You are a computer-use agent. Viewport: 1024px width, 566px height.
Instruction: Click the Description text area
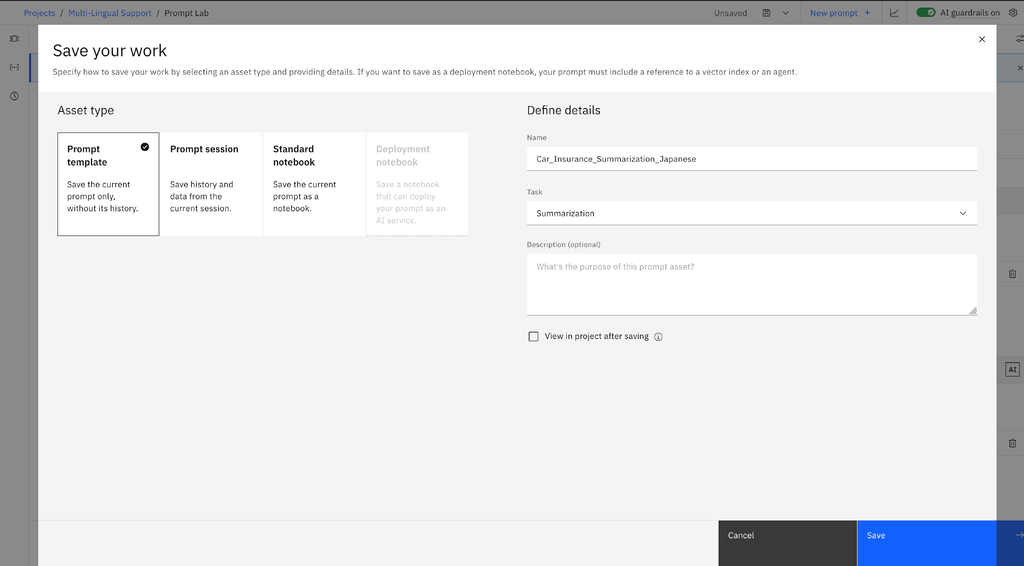click(x=752, y=285)
